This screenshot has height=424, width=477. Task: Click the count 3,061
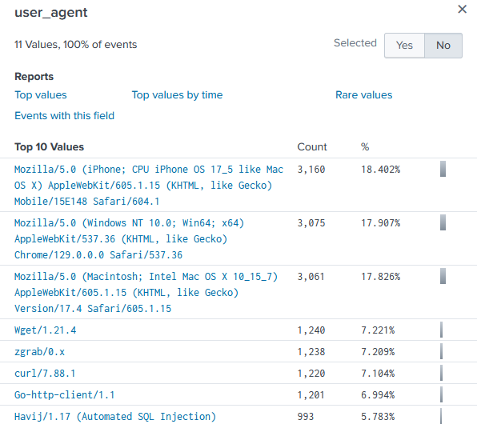point(311,277)
